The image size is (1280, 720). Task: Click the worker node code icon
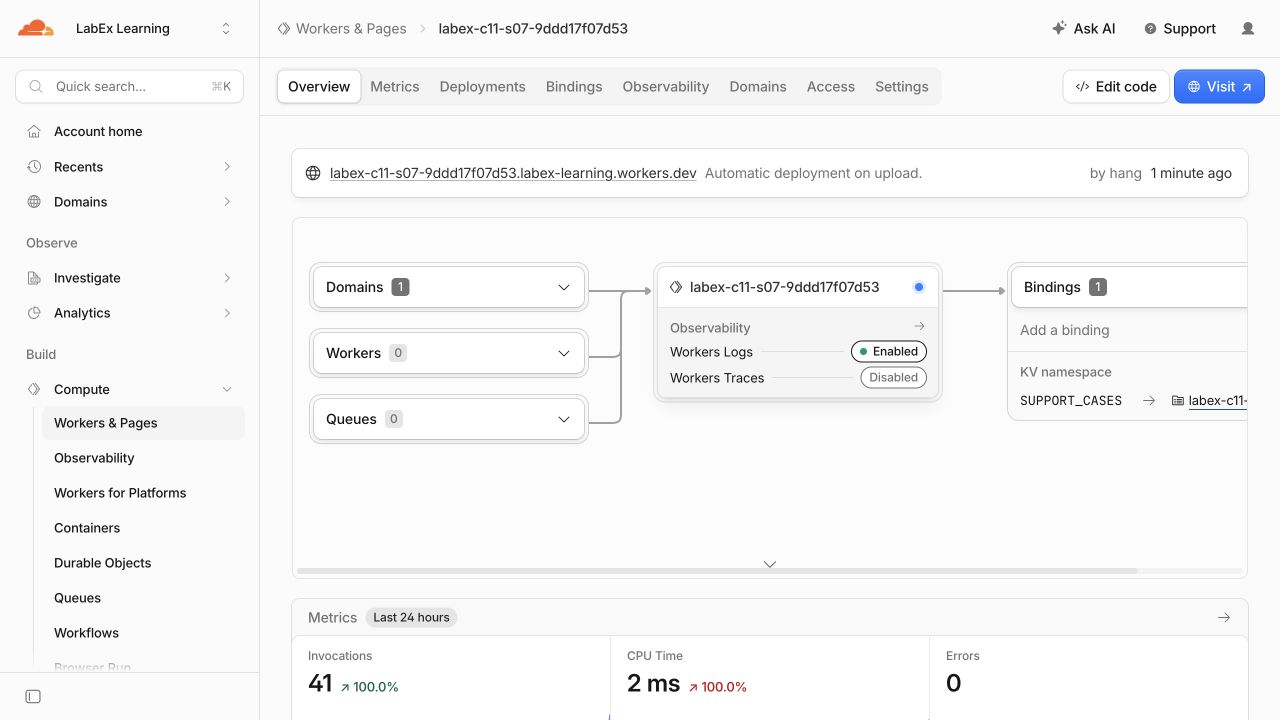coord(676,287)
